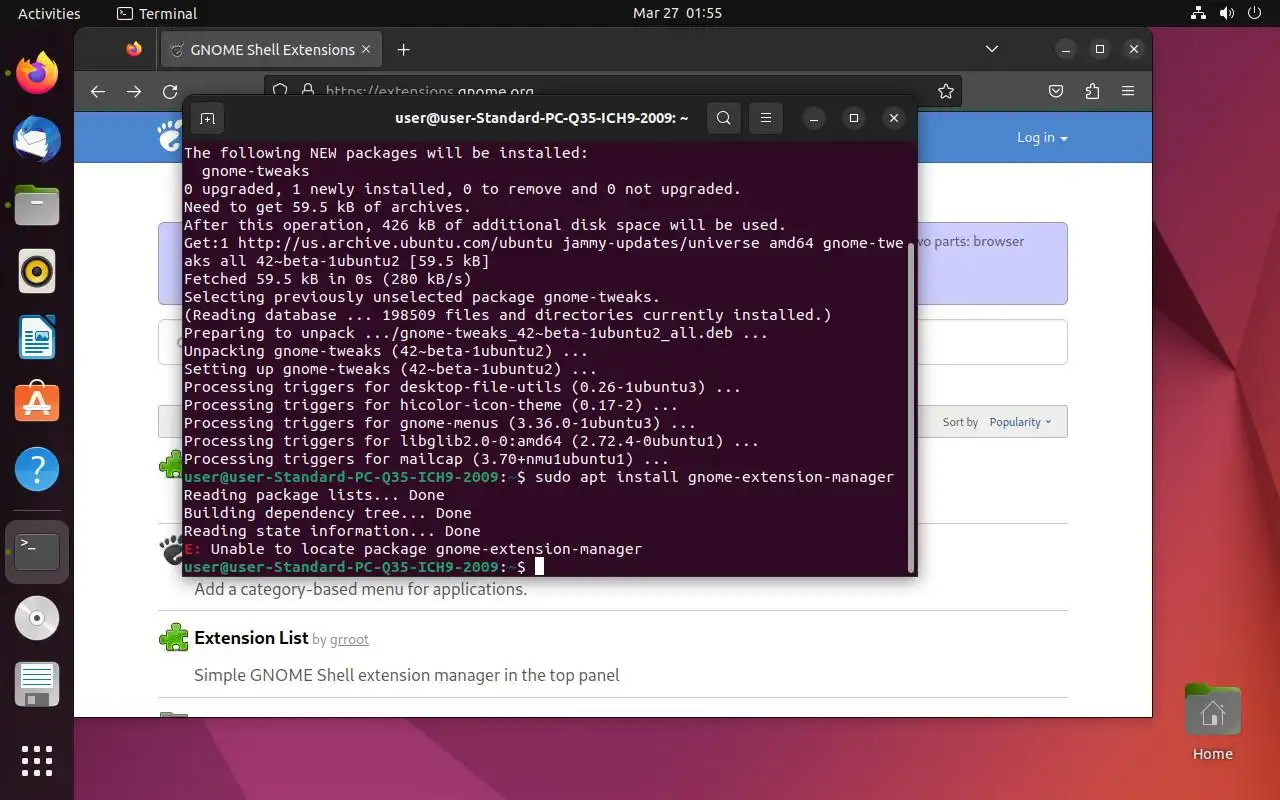The width and height of the screenshot is (1280, 800).
Task: Select the Terminal icon in the dock
Action: 37,552
